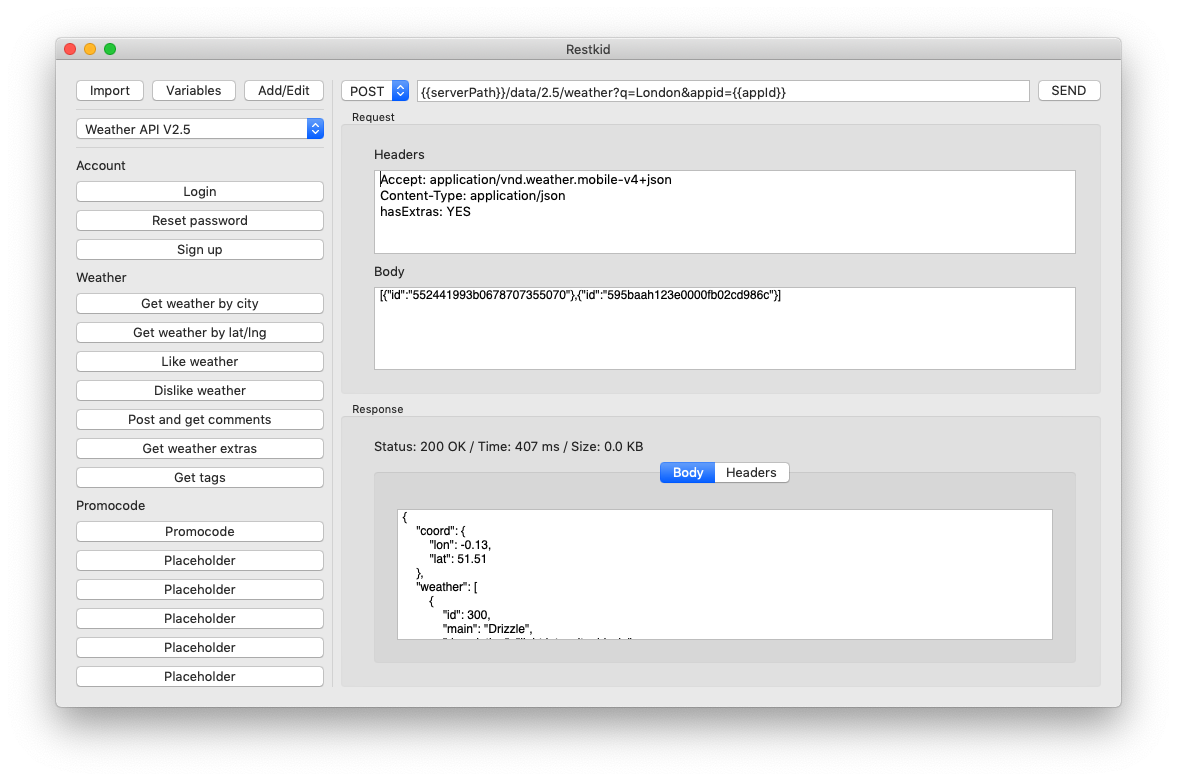
Task: Click the Add/Edit button
Action: (x=284, y=91)
